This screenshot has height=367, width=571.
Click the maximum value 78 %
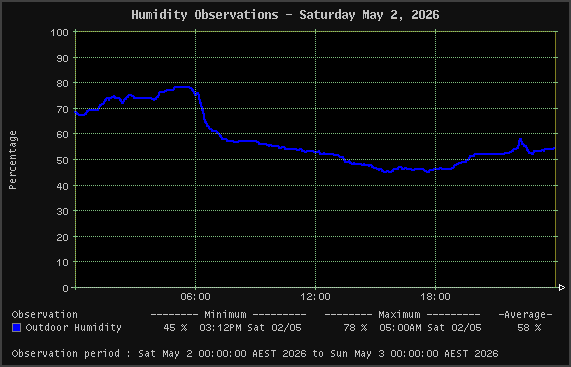click(x=355, y=328)
